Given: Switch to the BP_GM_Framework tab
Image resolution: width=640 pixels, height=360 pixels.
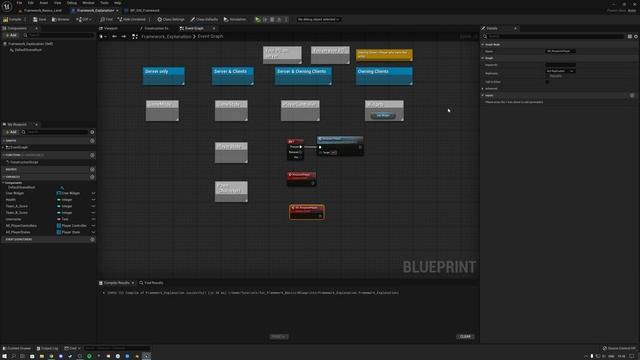Looking at the screenshot, I should point(144,11).
